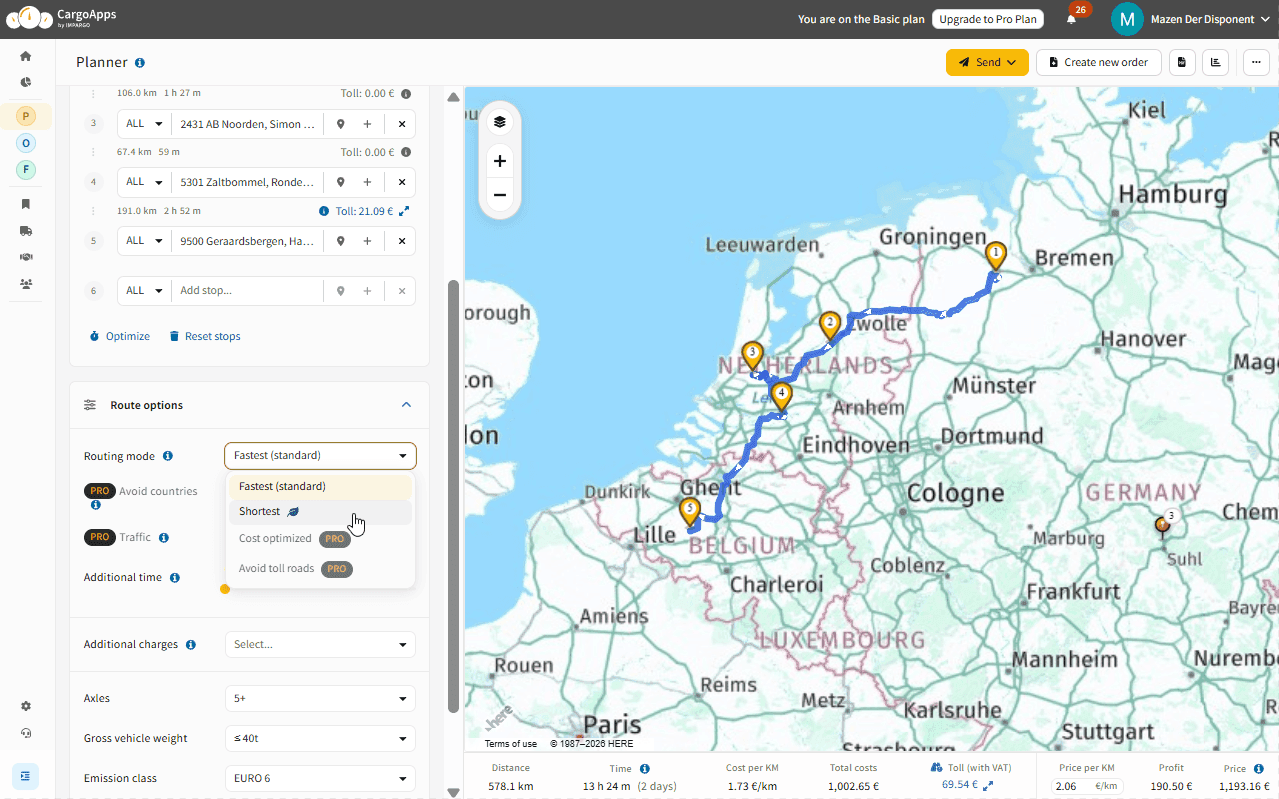The height and width of the screenshot is (799, 1279).
Task: Open the statistics pie chart sidebar icon
Action: [x=25, y=82]
